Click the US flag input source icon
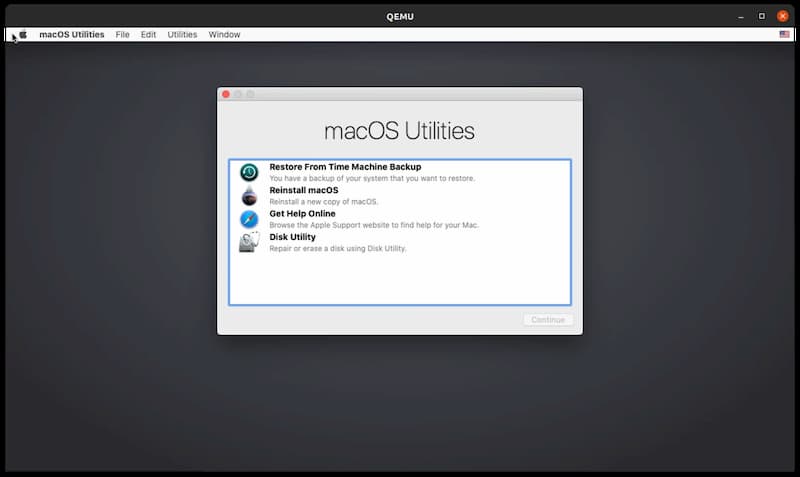This screenshot has width=800, height=477. pos(784,34)
